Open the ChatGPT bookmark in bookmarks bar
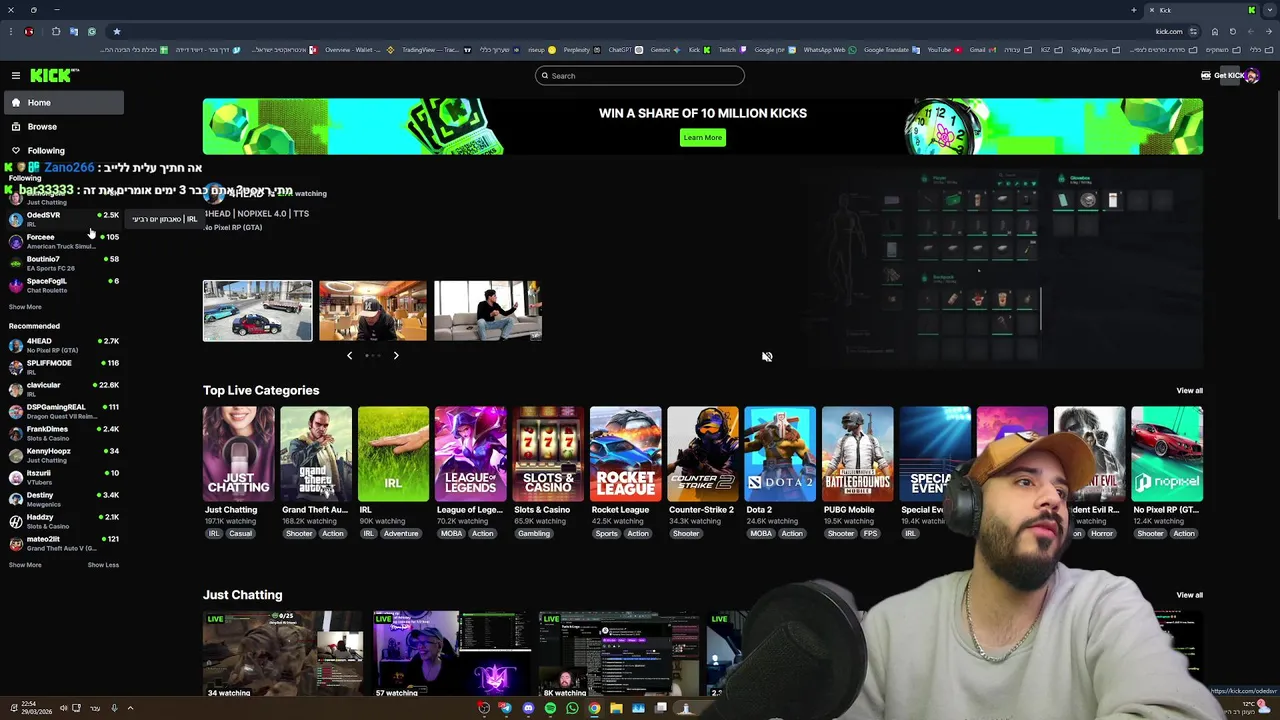Screen dimensions: 1280x720 point(625,49)
